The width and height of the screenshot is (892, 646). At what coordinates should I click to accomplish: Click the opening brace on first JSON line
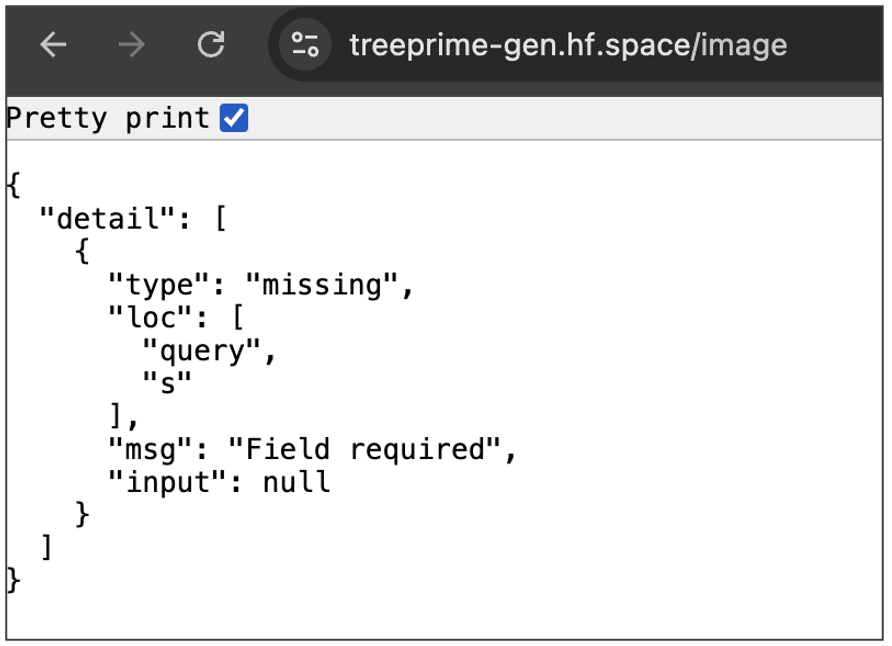point(13,186)
